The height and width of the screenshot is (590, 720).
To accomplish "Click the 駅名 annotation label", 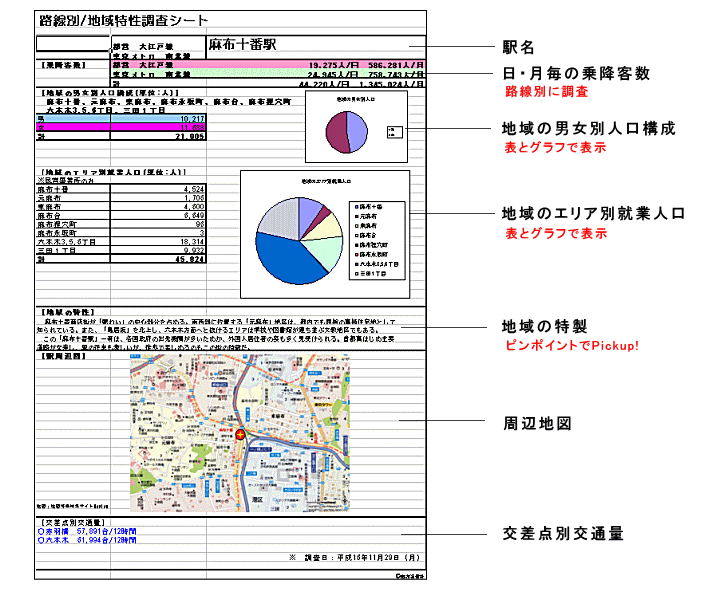I will [x=518, y=47].
